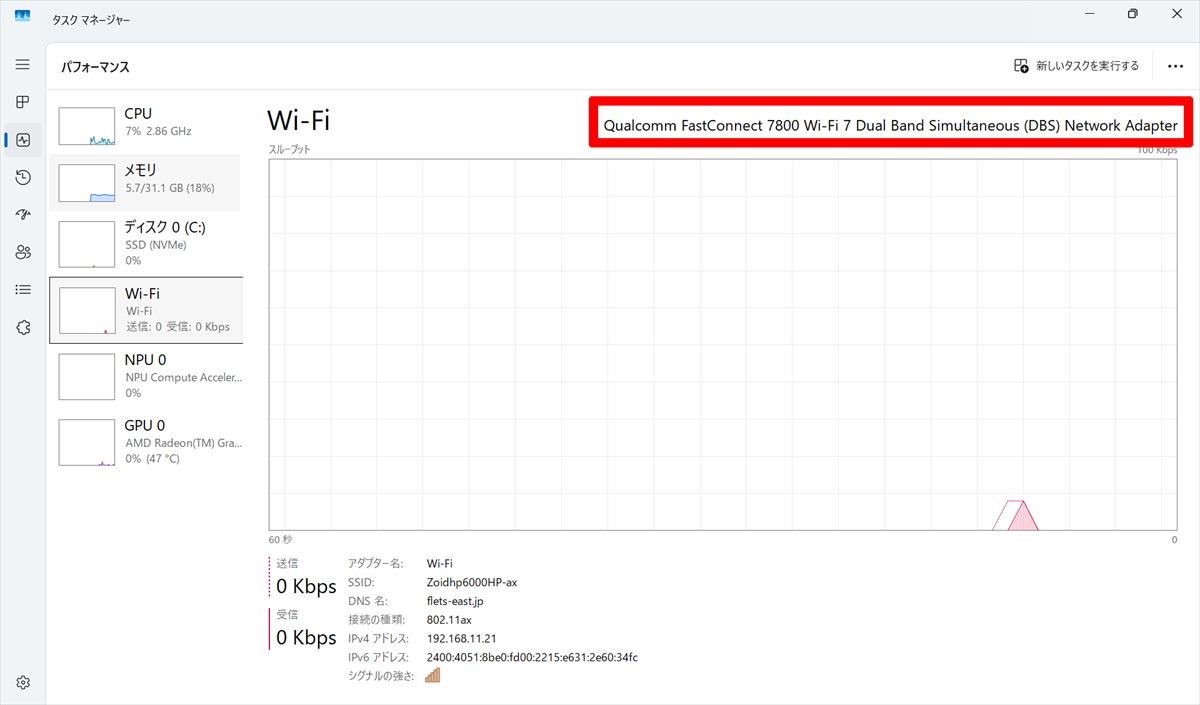1200x705 pixels.
Task: Select GPU 0 in the performance list
Action: coord(145,441)
